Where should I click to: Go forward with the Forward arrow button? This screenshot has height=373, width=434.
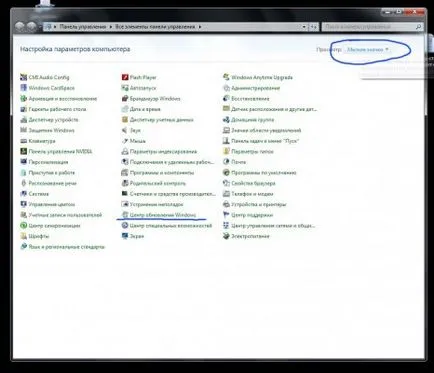pos(32,27)
